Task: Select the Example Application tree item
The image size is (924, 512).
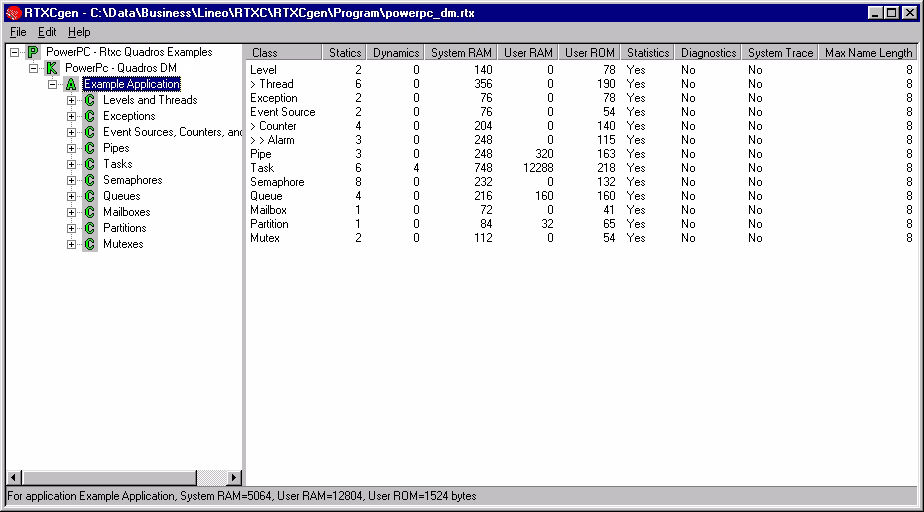Action: pyautogui.click(x=132, y=84)
